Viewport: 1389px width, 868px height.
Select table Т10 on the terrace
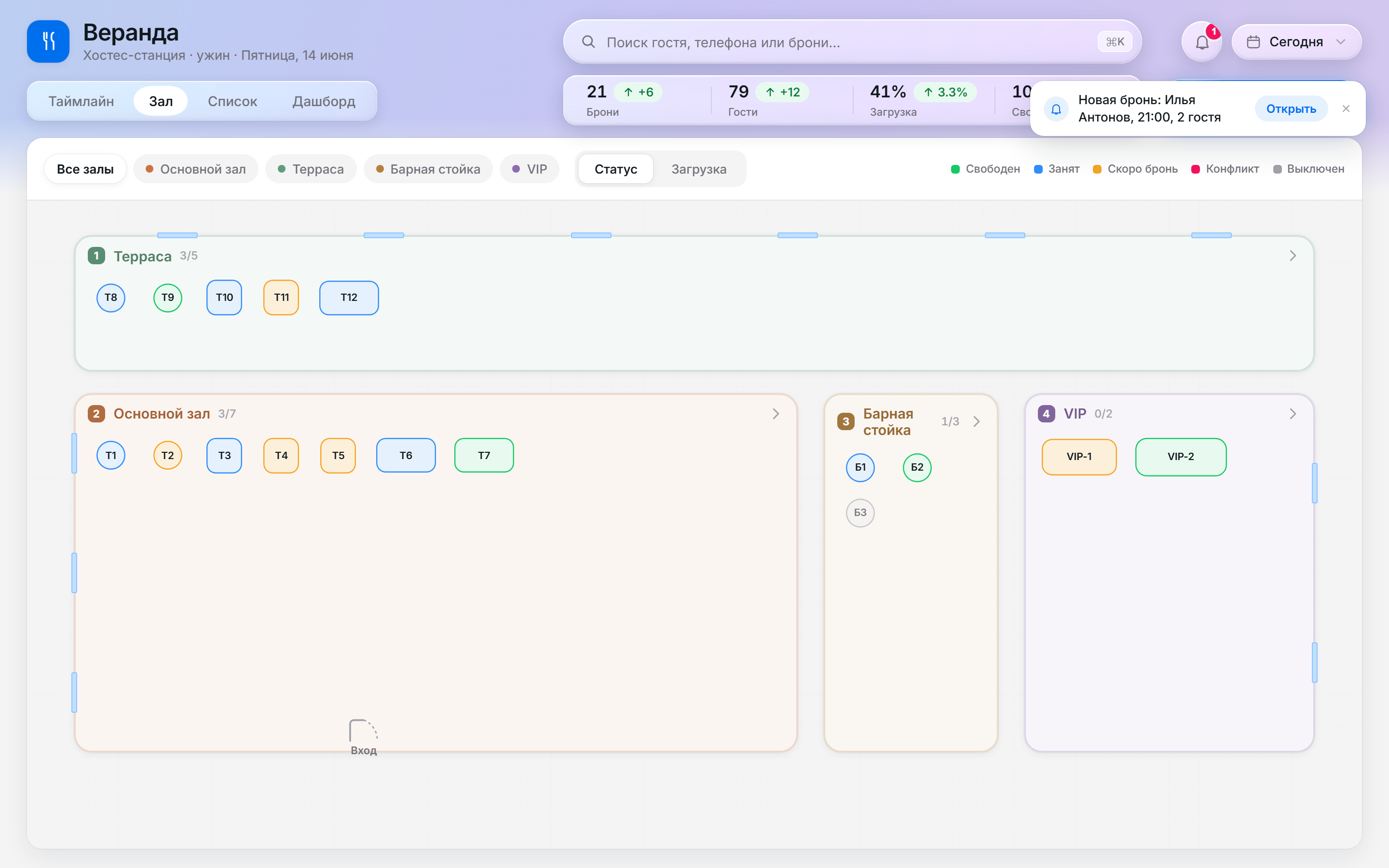pyautogui.click(x=224, y=298)
